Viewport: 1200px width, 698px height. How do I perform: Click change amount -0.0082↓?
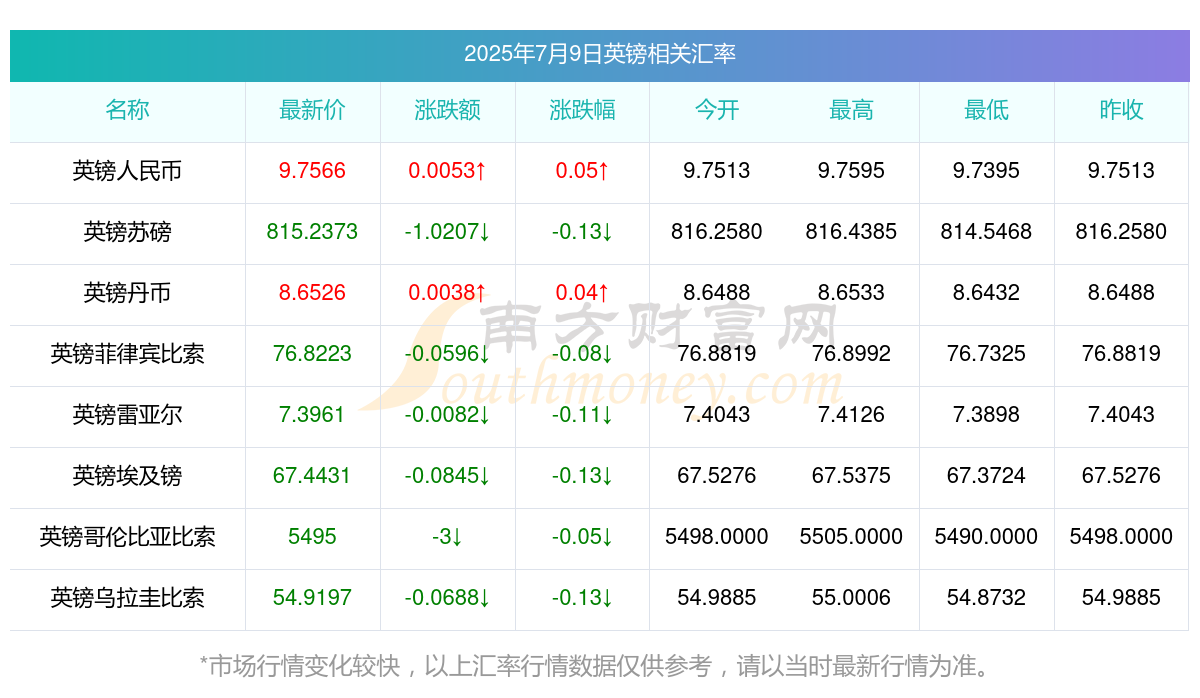click(447, 415)
